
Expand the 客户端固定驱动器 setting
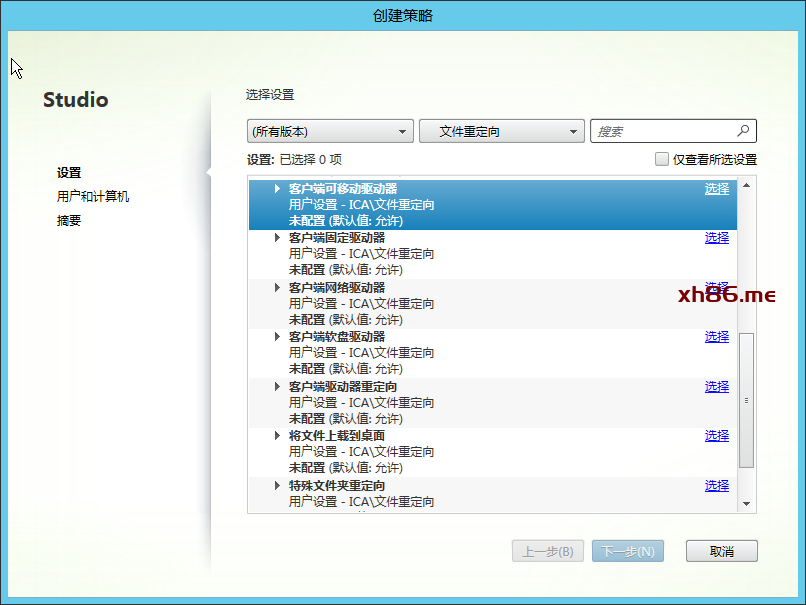click(278, 238)
